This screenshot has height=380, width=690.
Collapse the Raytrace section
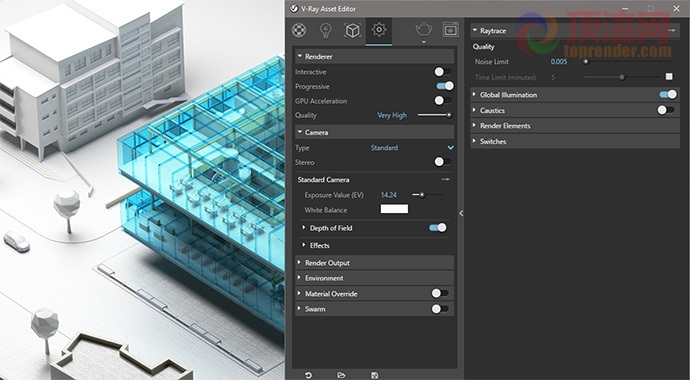click(475, 30)
